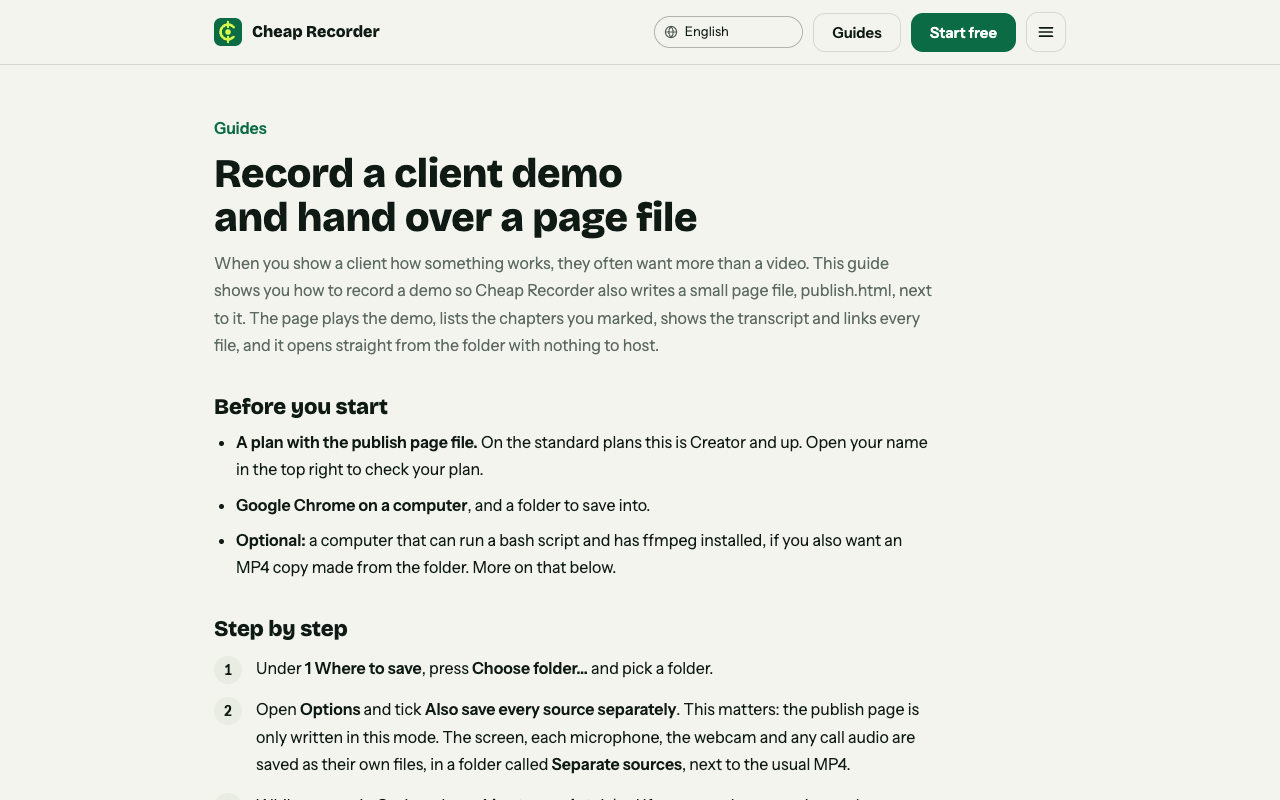Click the "Step by step" heading
Viewport: 1280px width, 800px height.
[x=281, y=628]
